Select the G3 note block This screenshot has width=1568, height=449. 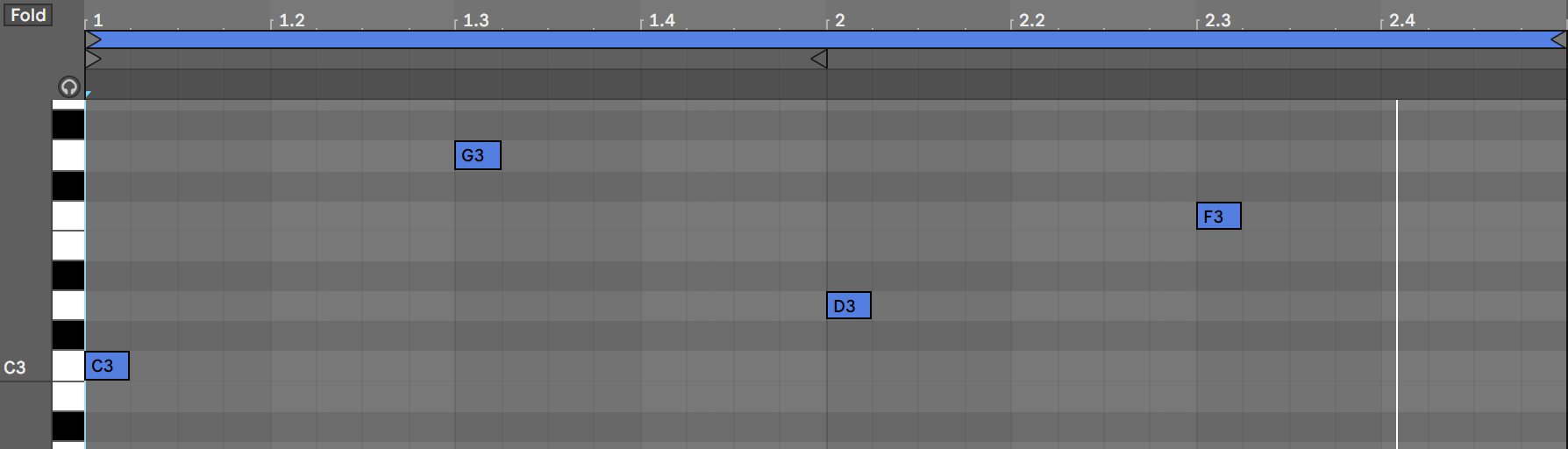coord(478,155)
